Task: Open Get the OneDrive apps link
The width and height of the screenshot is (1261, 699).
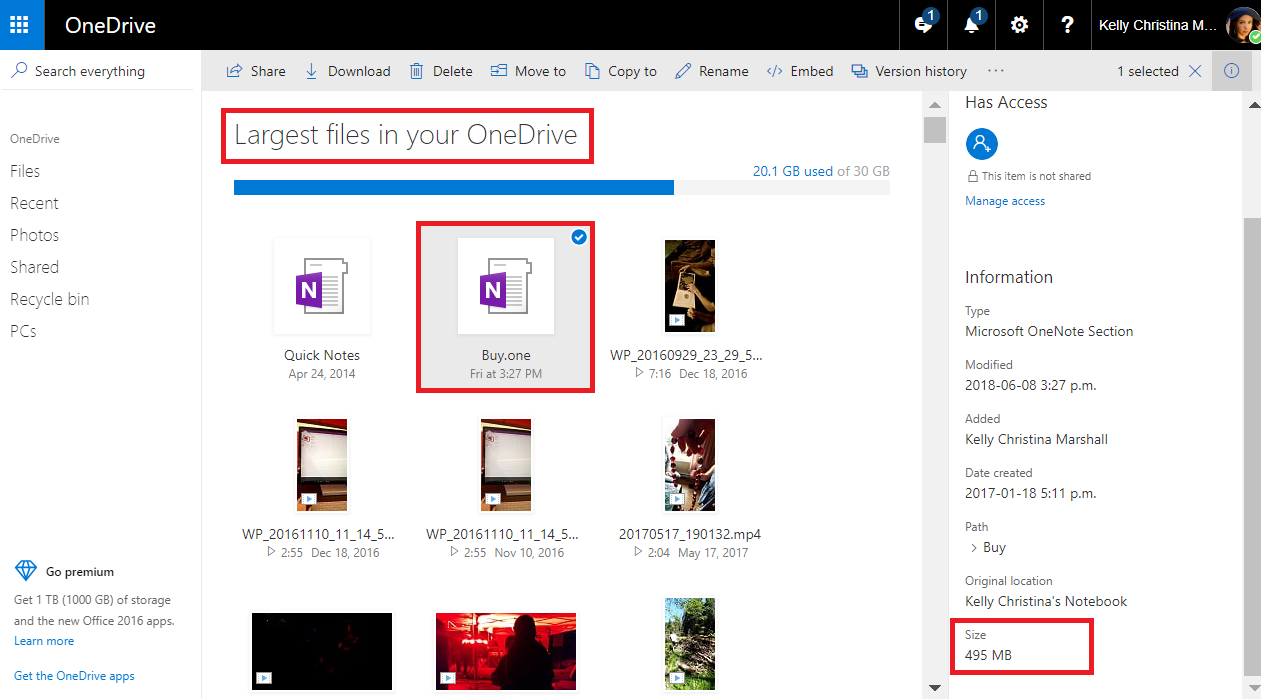Action: point(74,675)
